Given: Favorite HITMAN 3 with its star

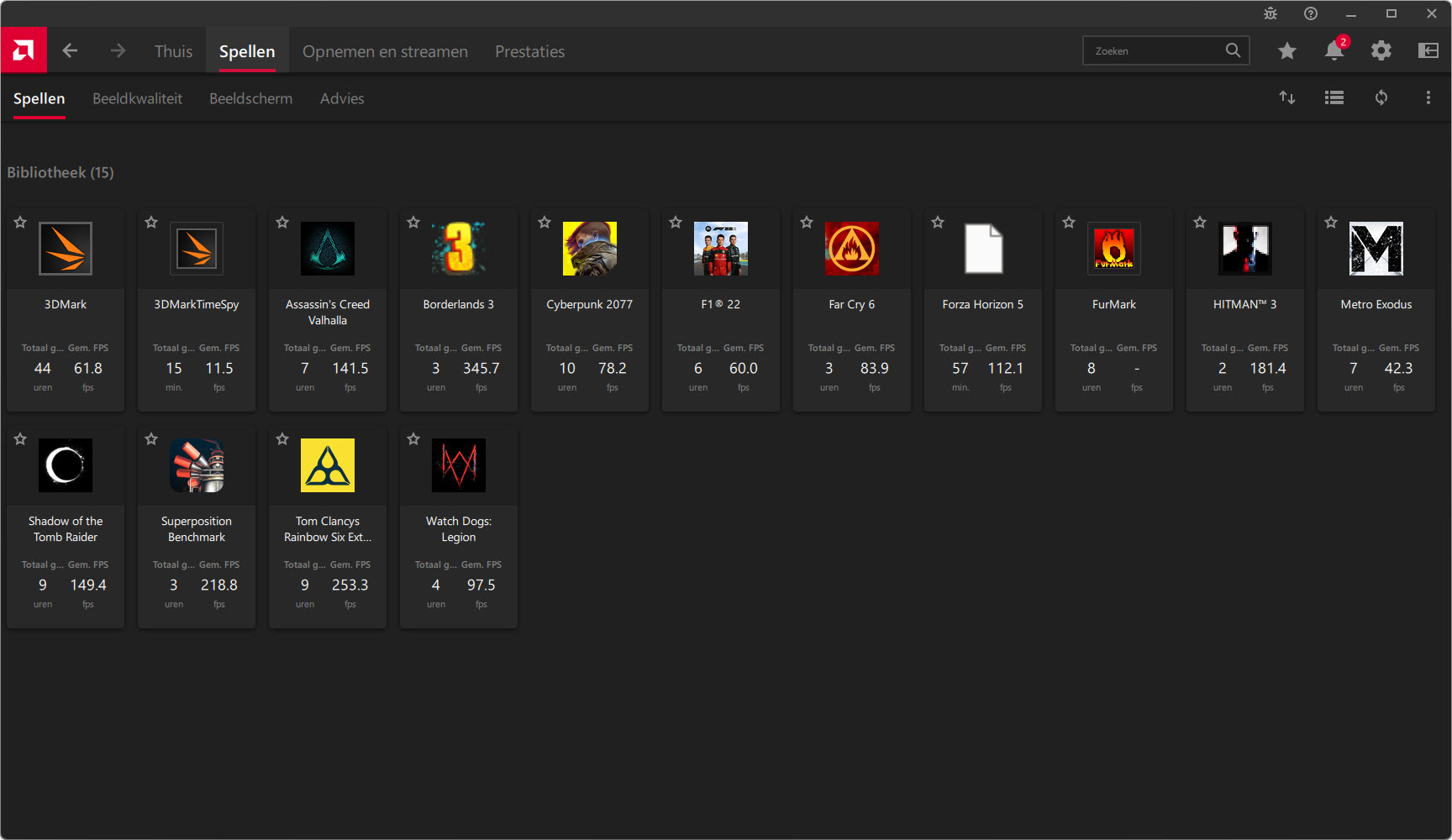Looking at the screenshot, I should coord(1200,223).
